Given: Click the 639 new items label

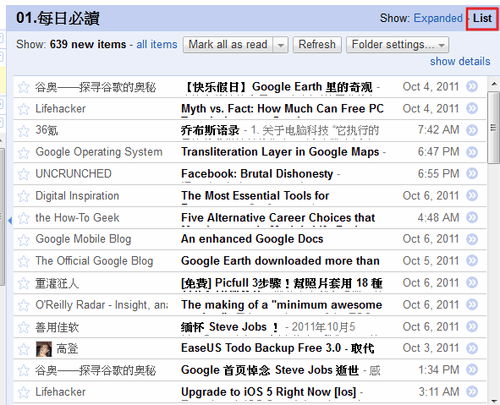Looking at the screenshot, I should 88,44.
